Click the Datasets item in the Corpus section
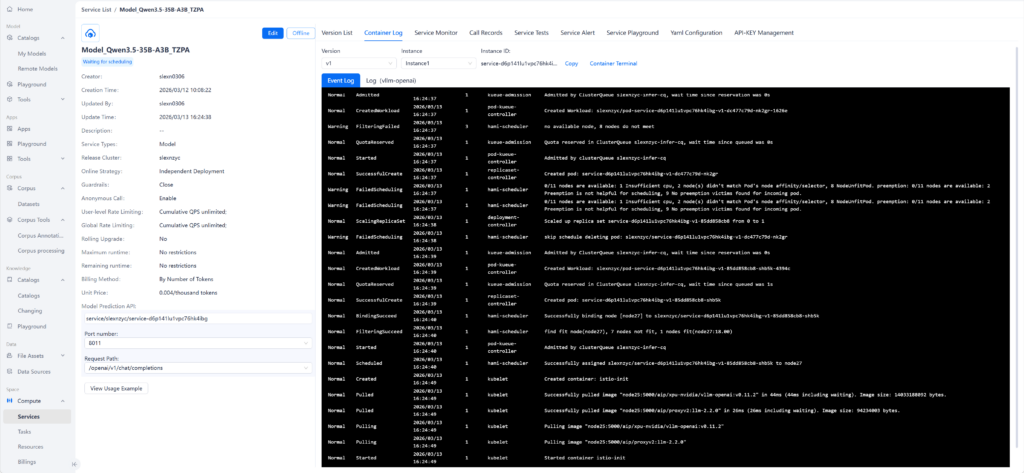The image size is (1024, 473). click(x=29, y=204)
